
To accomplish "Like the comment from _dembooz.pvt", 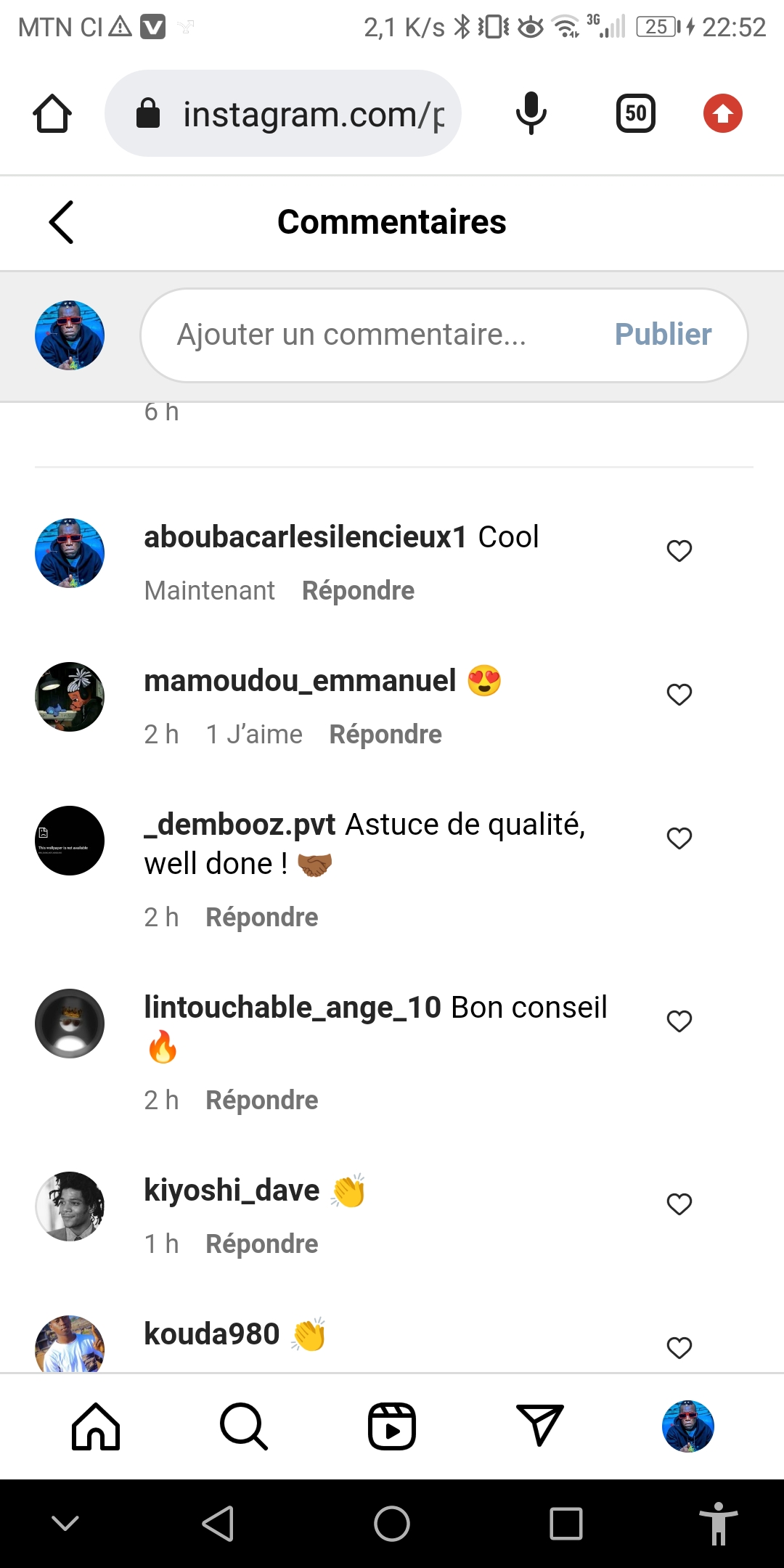I will click(x=679, y=838).
